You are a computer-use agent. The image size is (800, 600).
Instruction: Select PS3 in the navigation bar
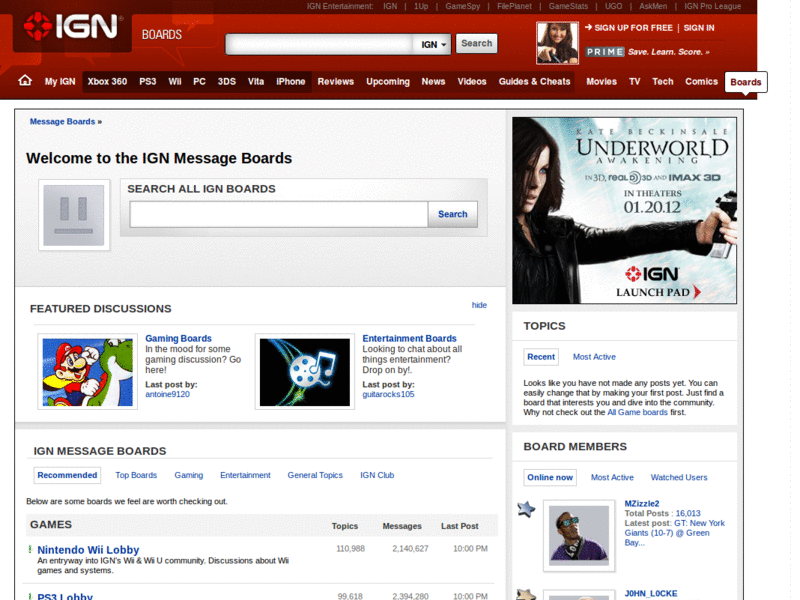pos(147,82)
